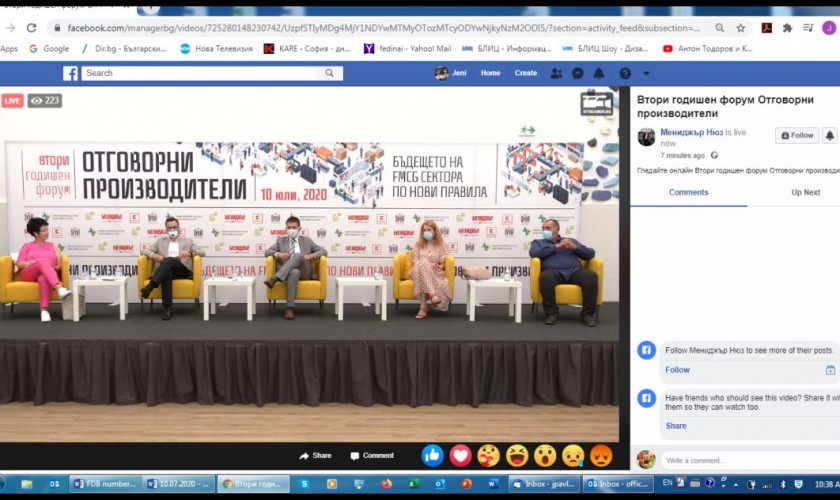Click Comment under the video
Screen dimensions: 840x500
(372, 456)
